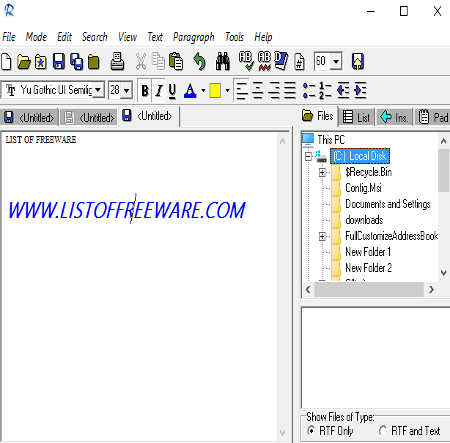The image size is (450, 443).
Task: Switch to the second Untitled document tab
Action: 89,117
